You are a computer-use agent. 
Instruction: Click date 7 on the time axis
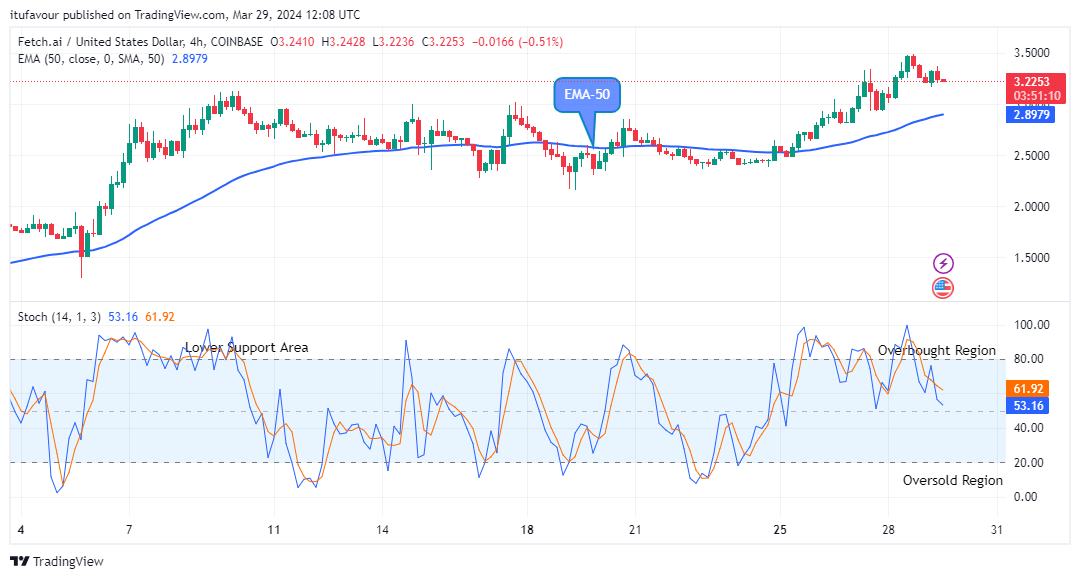(x=129, y=529)
